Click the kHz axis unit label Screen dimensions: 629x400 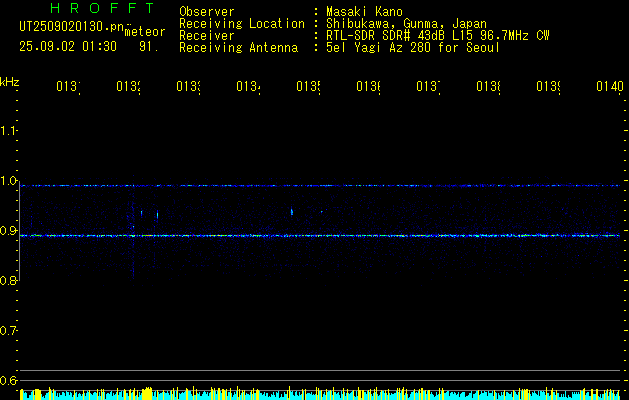click(10, 82)
